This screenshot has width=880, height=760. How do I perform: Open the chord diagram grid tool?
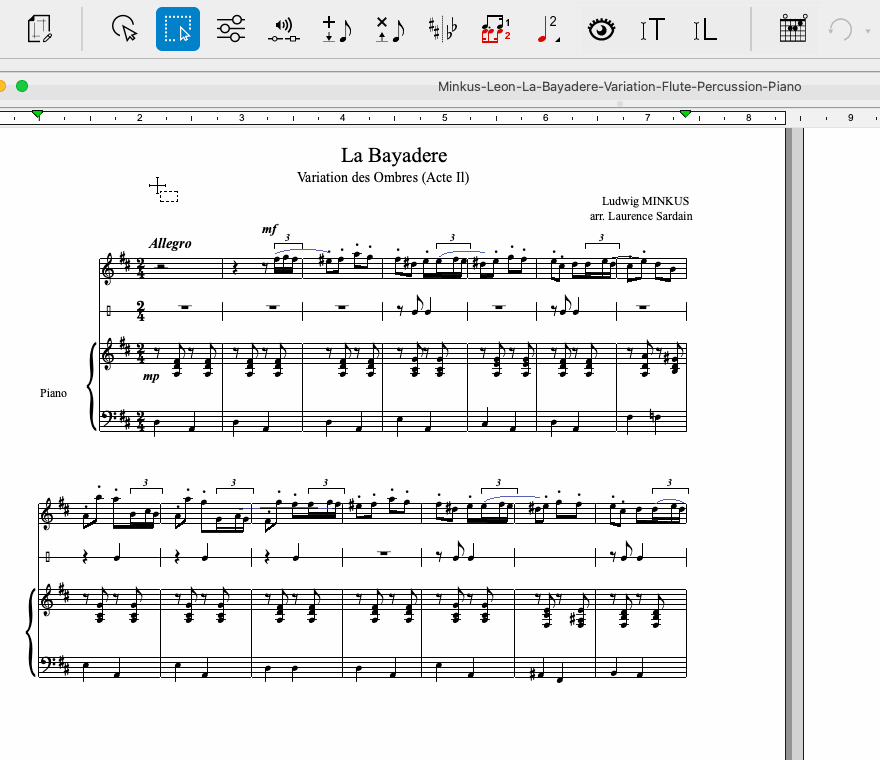click(x=793, y=29)
